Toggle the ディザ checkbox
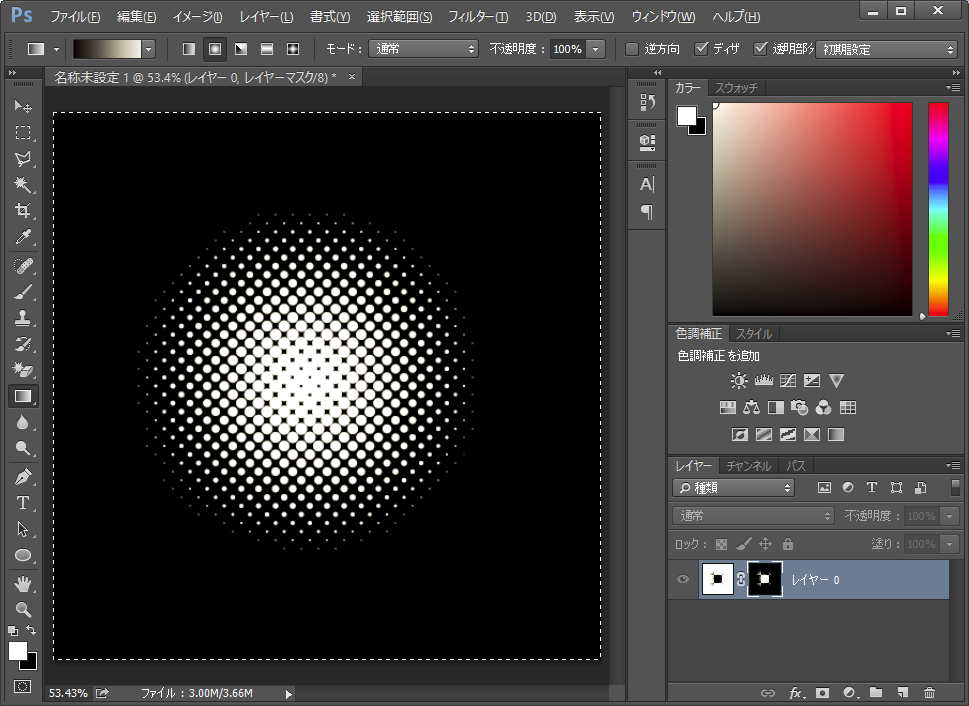This screenshot has height=706, width=969. (701, 49)
